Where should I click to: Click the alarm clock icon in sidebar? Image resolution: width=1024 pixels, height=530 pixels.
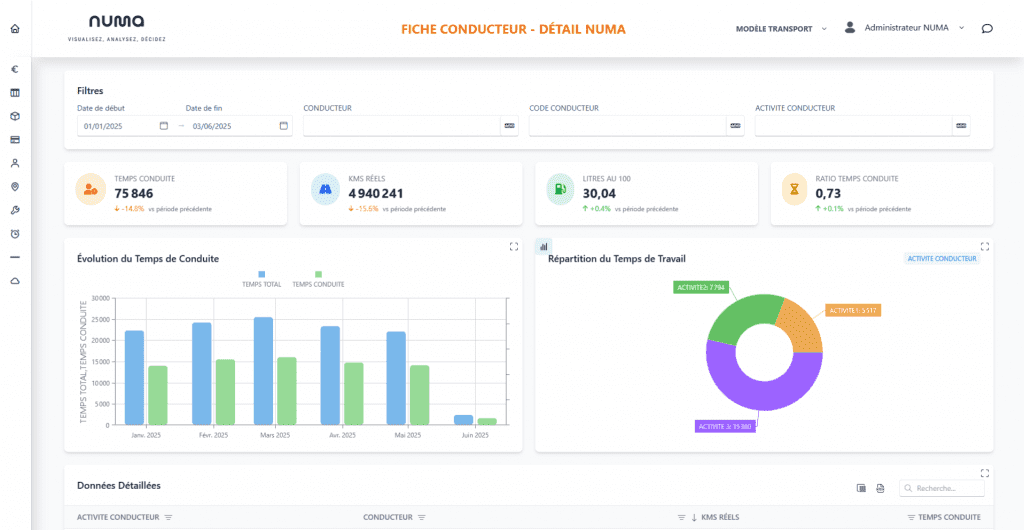click(15, 234)
